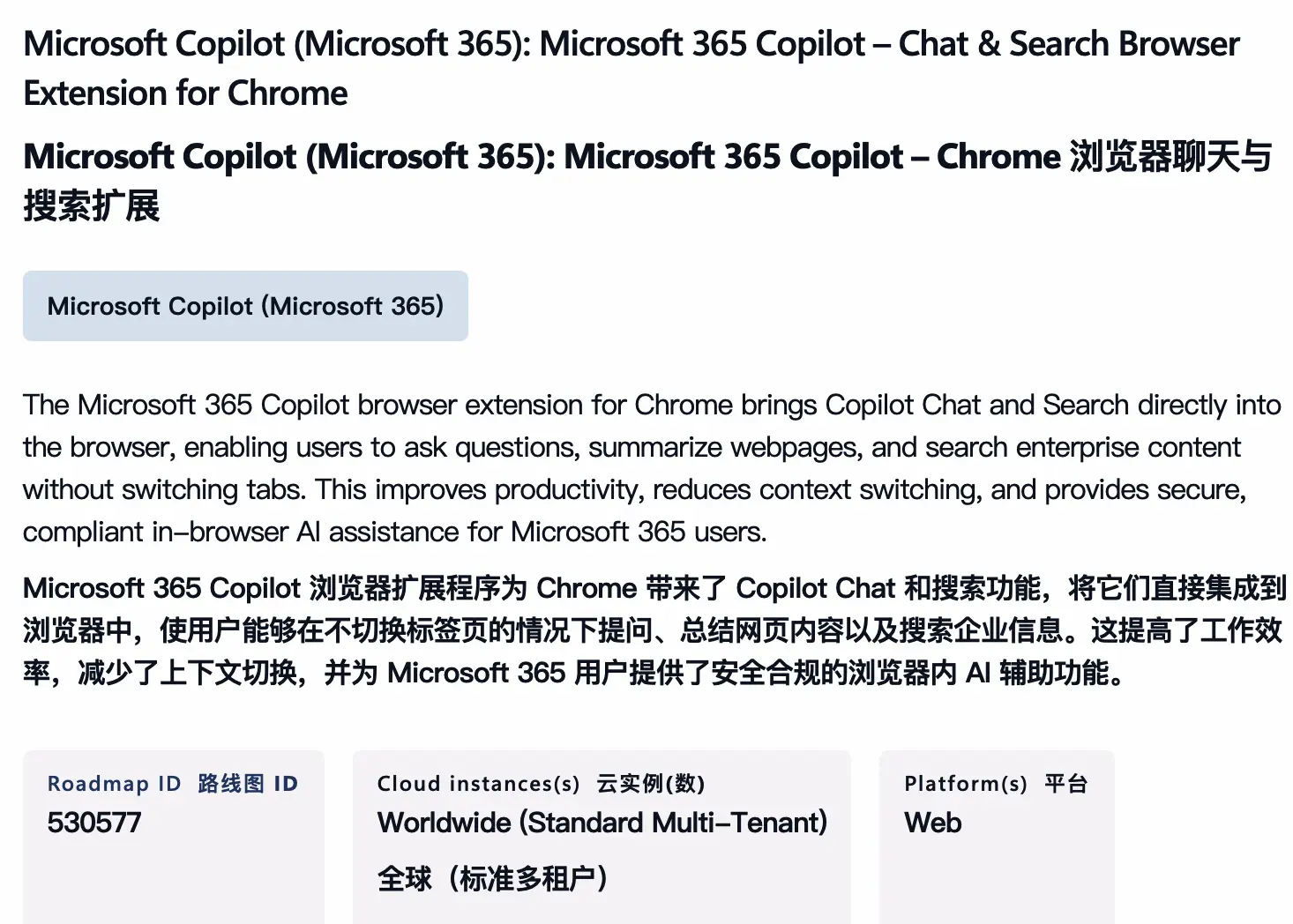The image size is (1293, 924).
Task: Select the 'Web' platform value
Action: 932,823
